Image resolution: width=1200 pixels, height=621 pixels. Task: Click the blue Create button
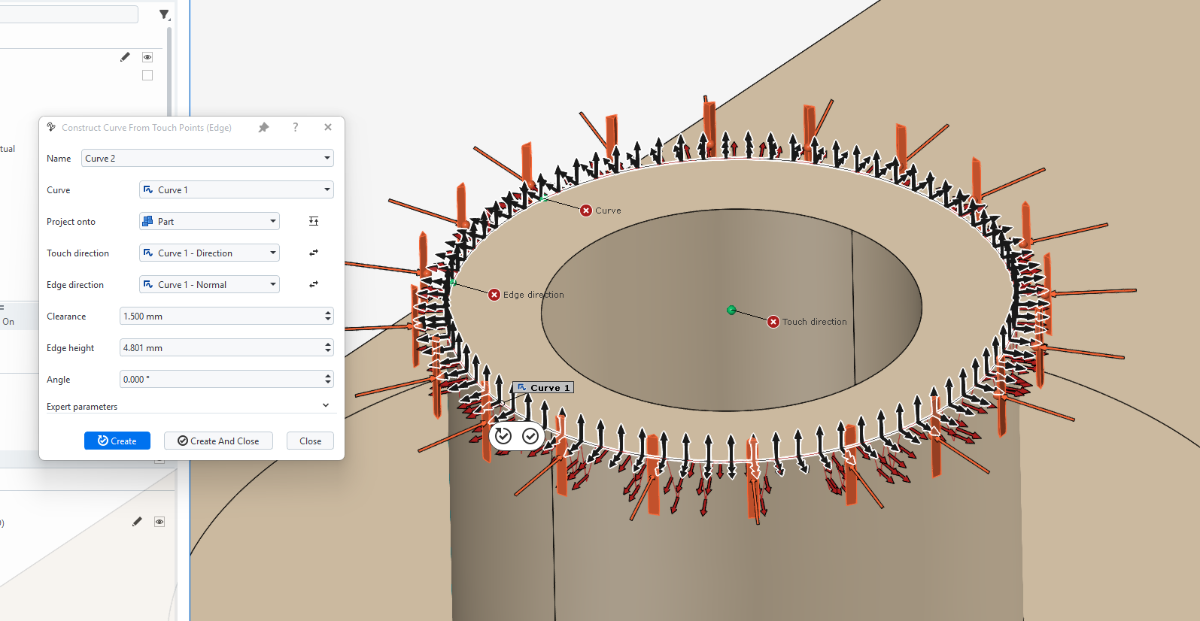tap(117, 441)
